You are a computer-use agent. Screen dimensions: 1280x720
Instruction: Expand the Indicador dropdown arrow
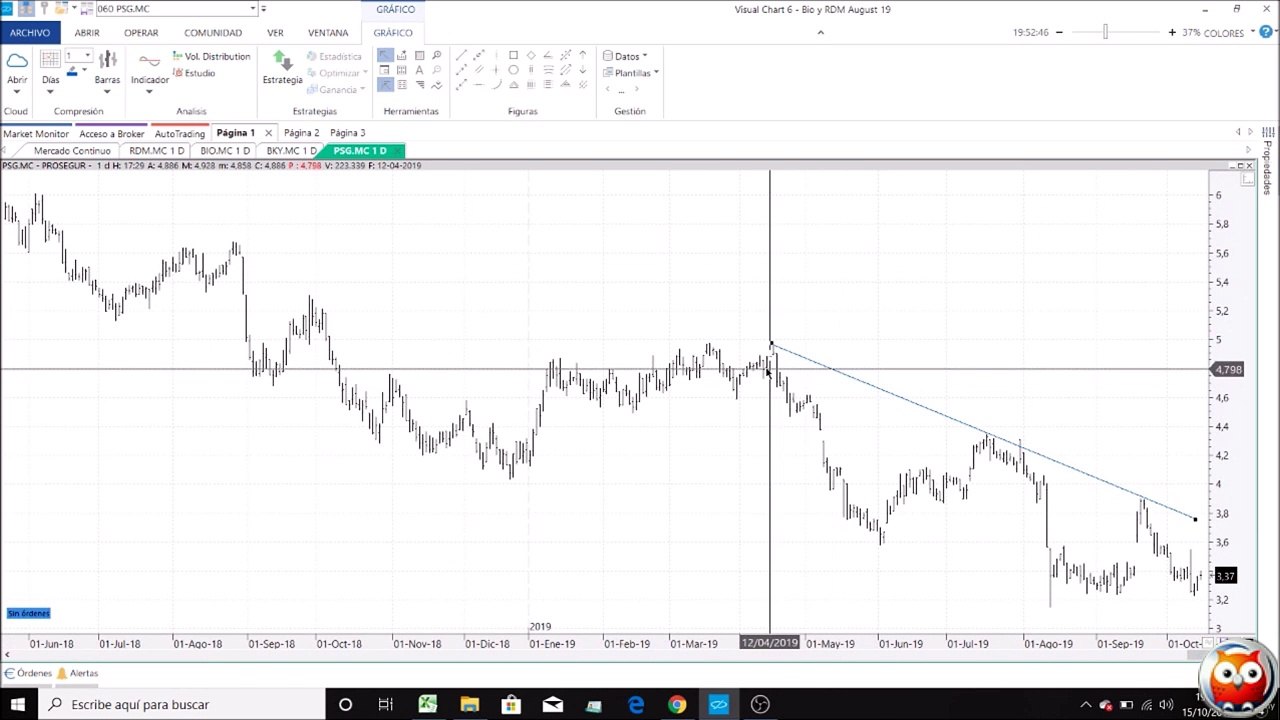(149, 92)
